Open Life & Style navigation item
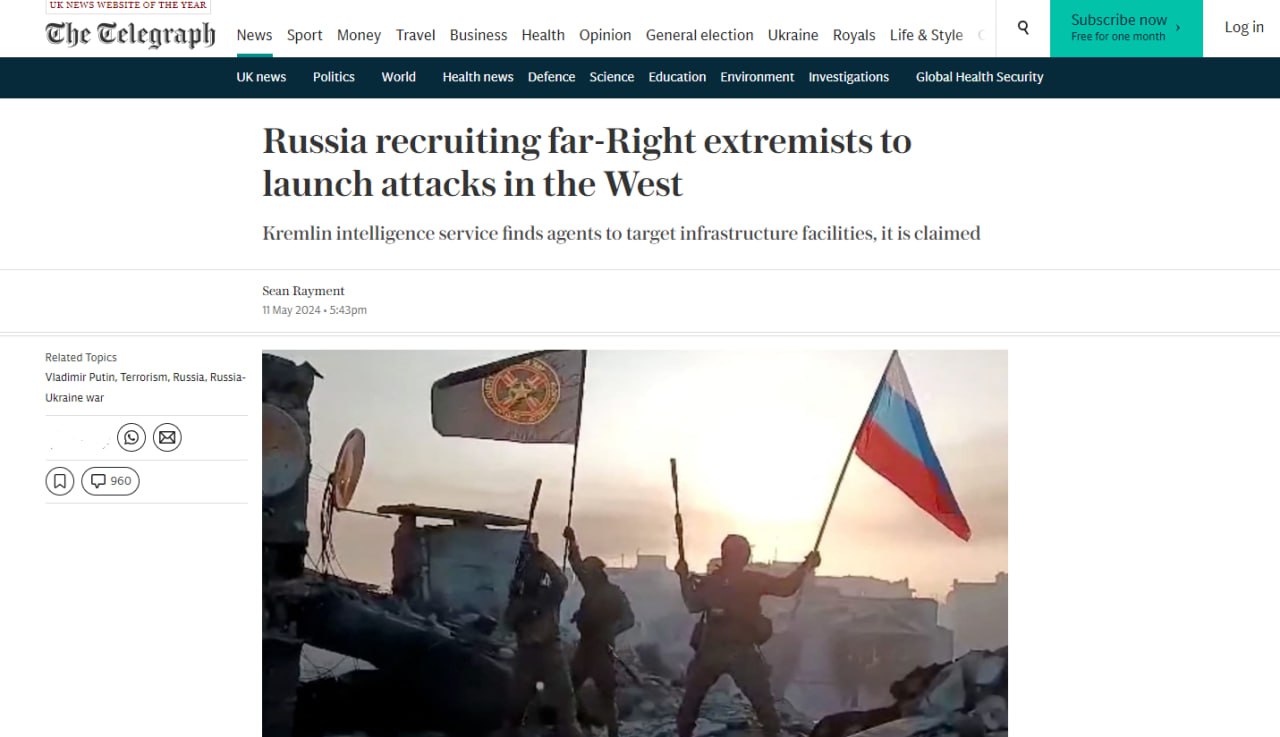The width and height of the screenshot is (1280, 737). click(x=926, y=35)
